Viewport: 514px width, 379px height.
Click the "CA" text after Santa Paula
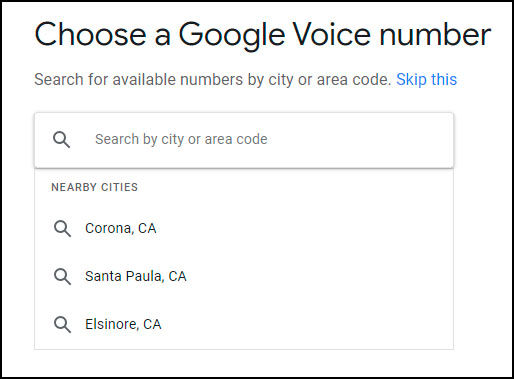coord(177,276)
